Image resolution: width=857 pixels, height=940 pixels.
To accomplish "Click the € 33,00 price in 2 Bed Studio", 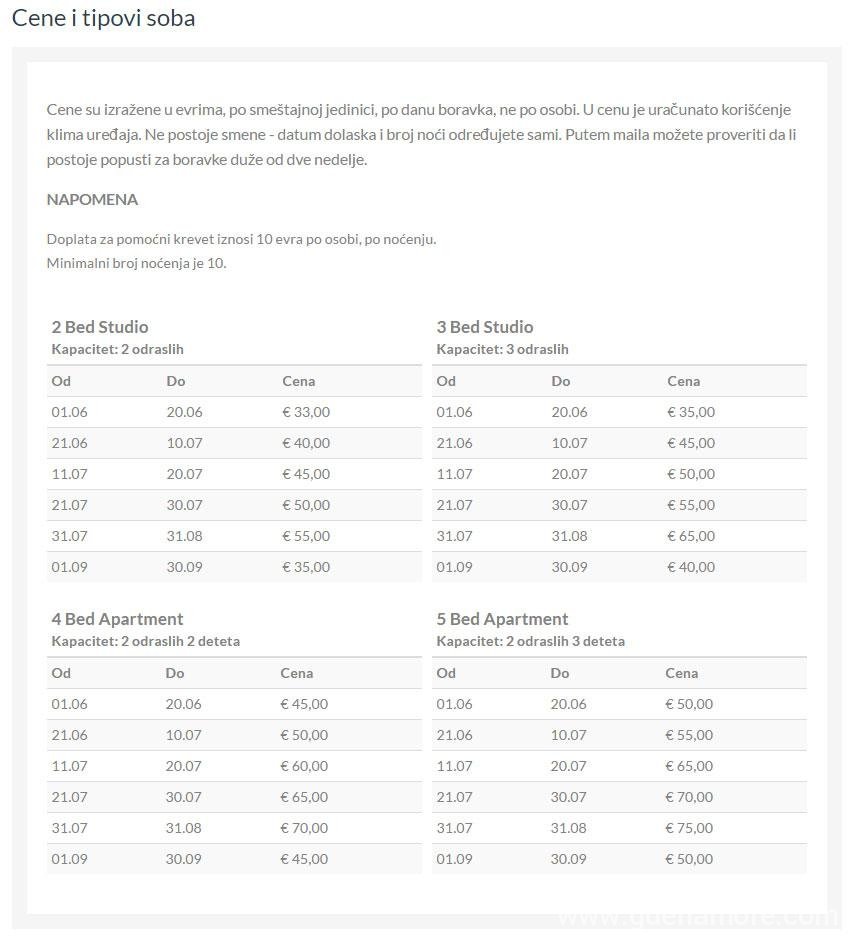I will [x=306, y=412].
